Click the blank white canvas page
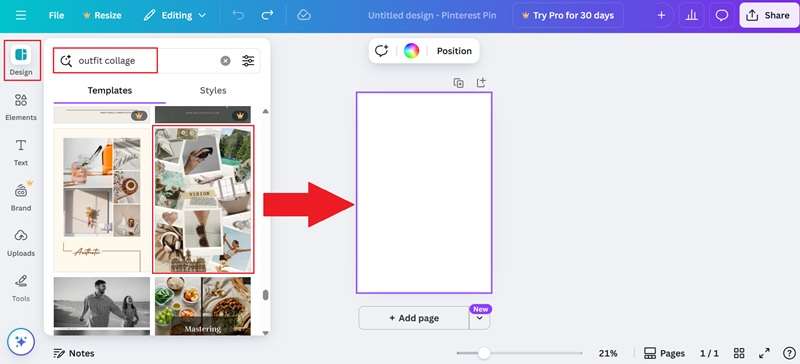 (x=424, y=192)
